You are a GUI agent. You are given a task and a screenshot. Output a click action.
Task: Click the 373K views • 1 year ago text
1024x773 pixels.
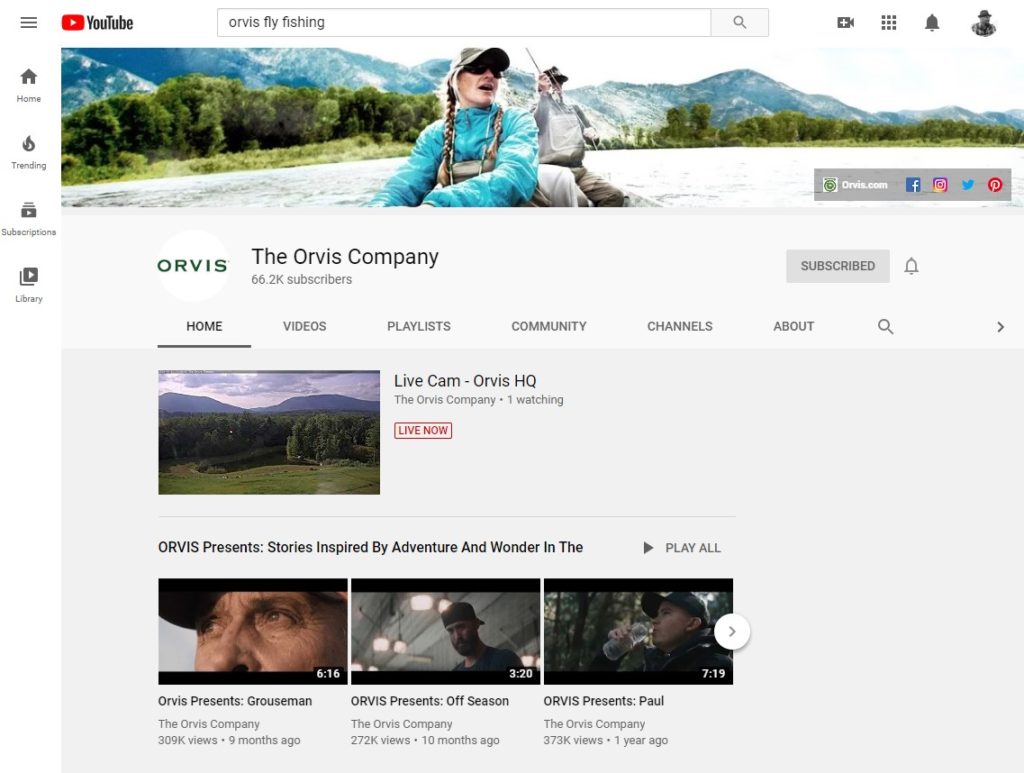click(605, 740)
